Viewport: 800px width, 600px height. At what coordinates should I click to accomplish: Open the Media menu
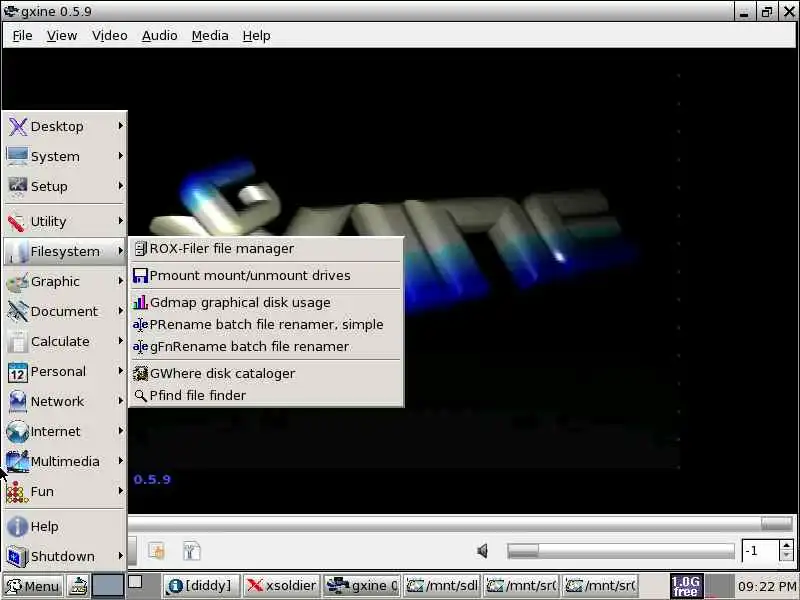[210, 36]
